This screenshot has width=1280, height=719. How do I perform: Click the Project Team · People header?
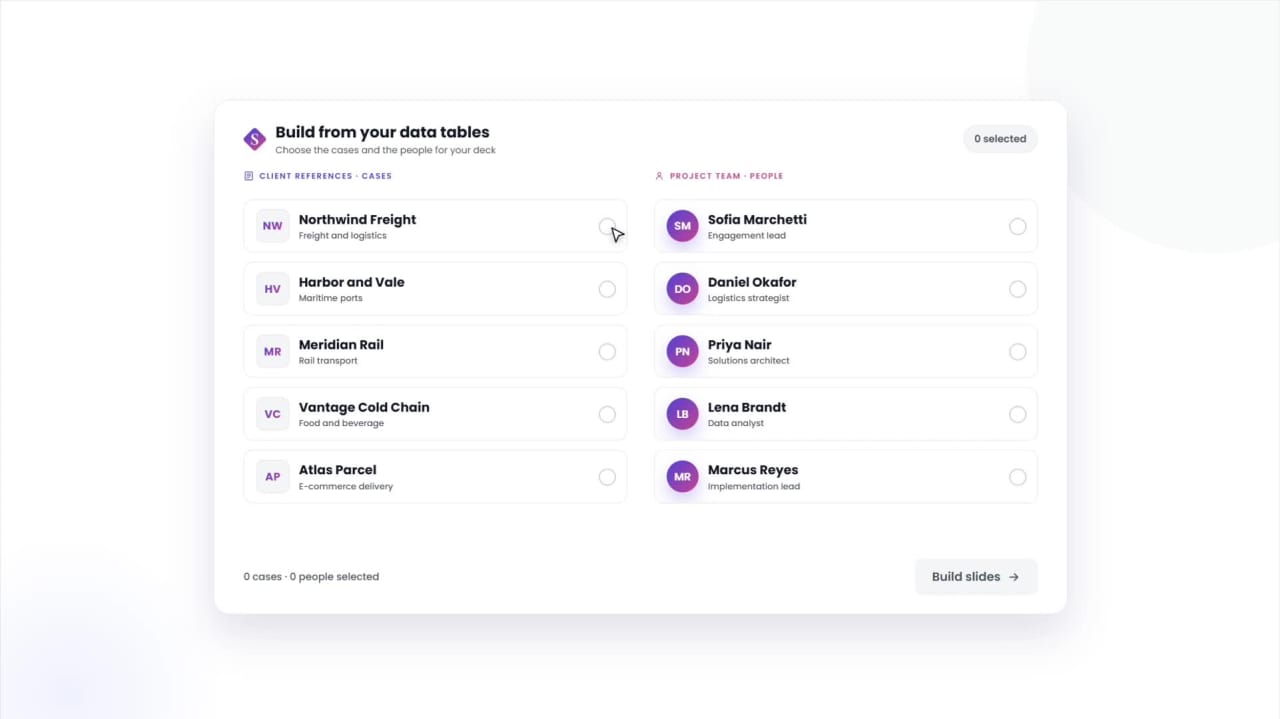coord(727,176)
